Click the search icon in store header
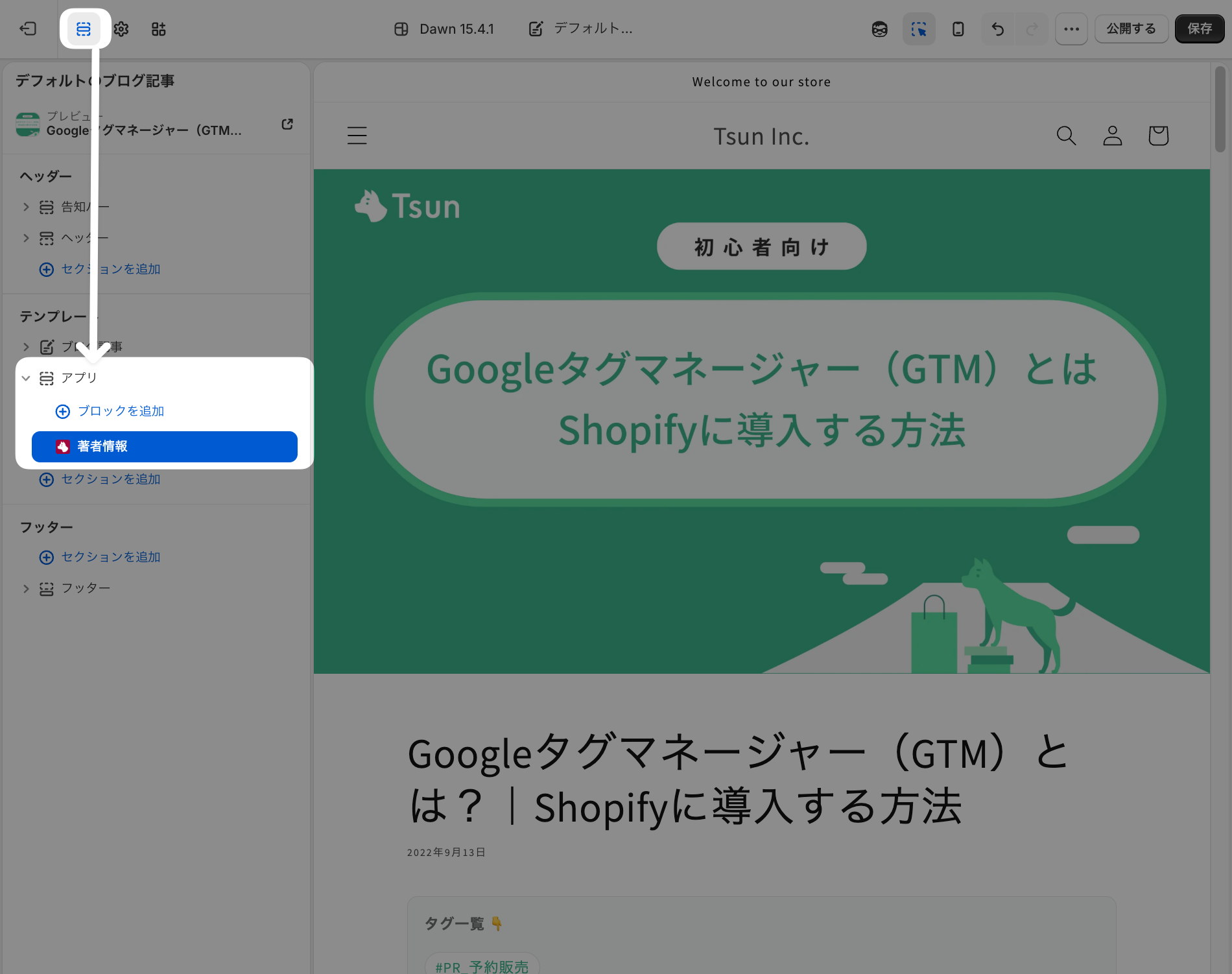The height and width of the screenshot is (974, 1232). coord(1067,136)
